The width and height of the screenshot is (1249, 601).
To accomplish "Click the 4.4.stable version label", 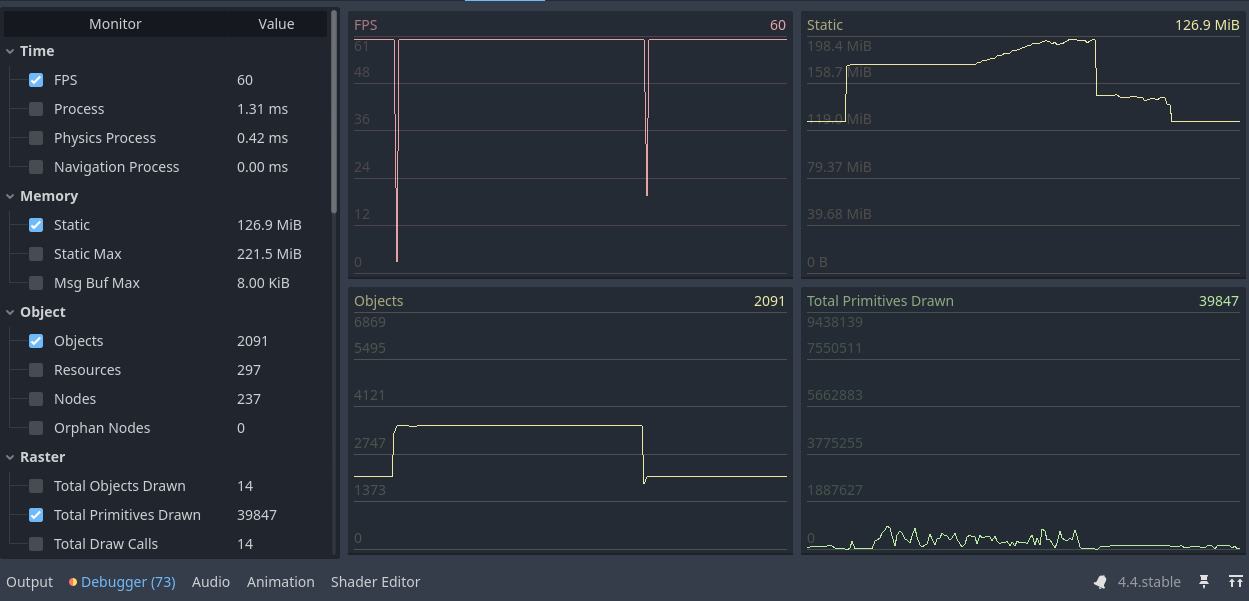I will pyautogui.click(x=1148, y=582).
